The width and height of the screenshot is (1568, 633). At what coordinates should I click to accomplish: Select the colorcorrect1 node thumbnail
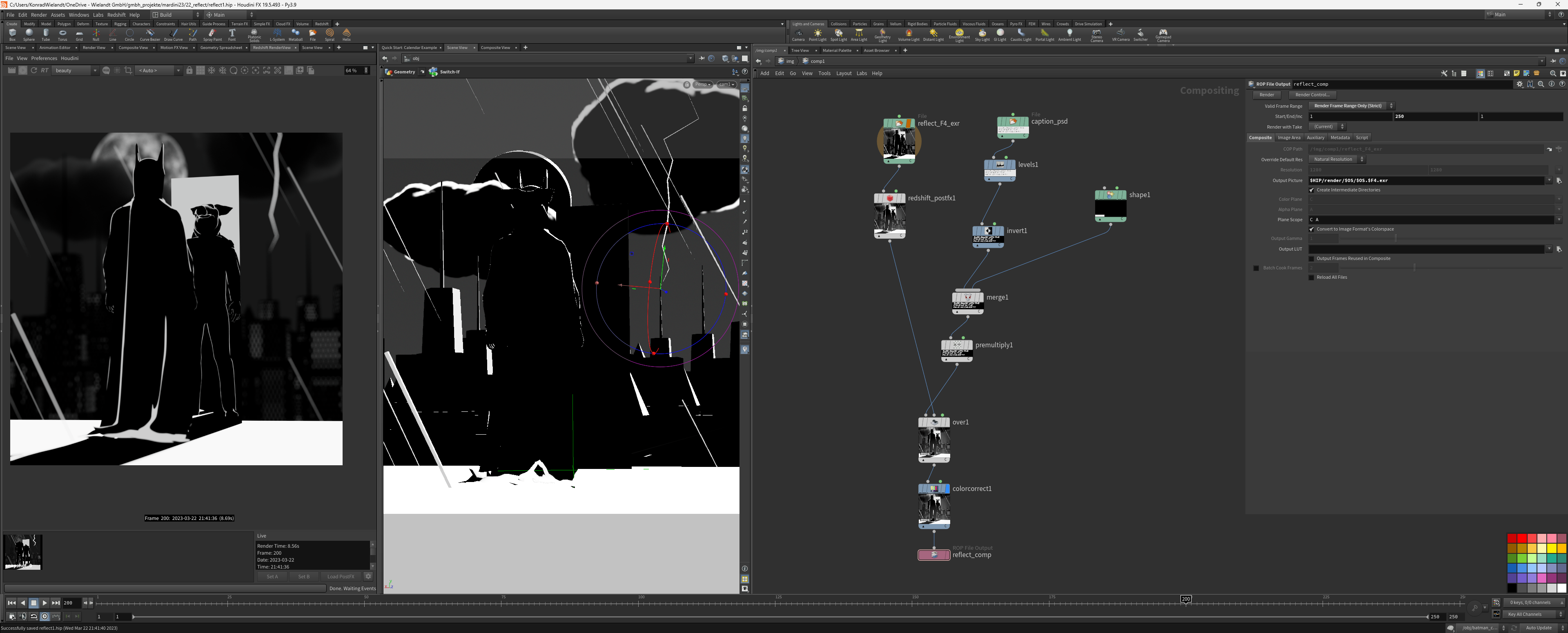[934, 509]
